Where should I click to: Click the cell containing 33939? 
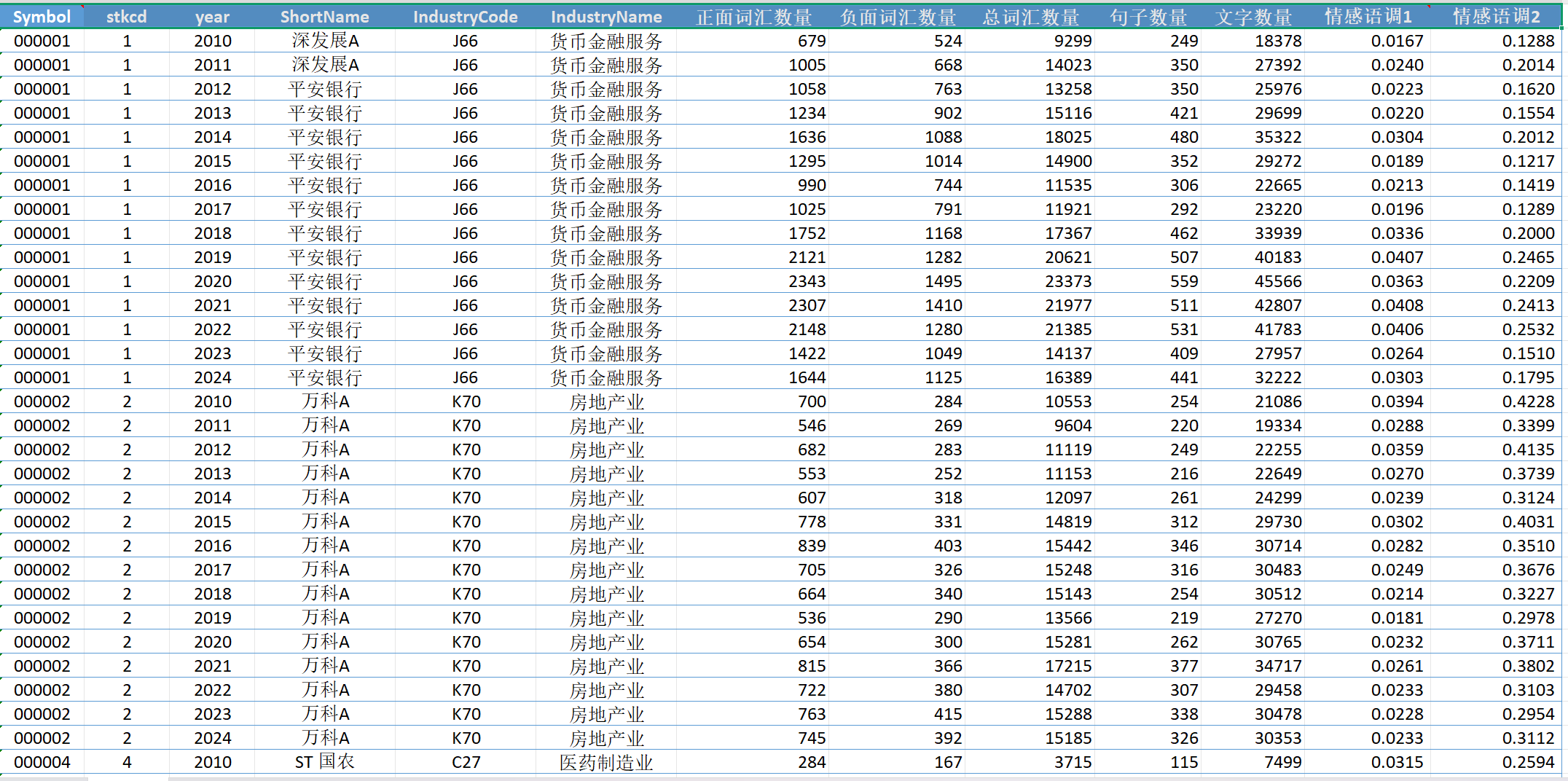point(1253,233)
